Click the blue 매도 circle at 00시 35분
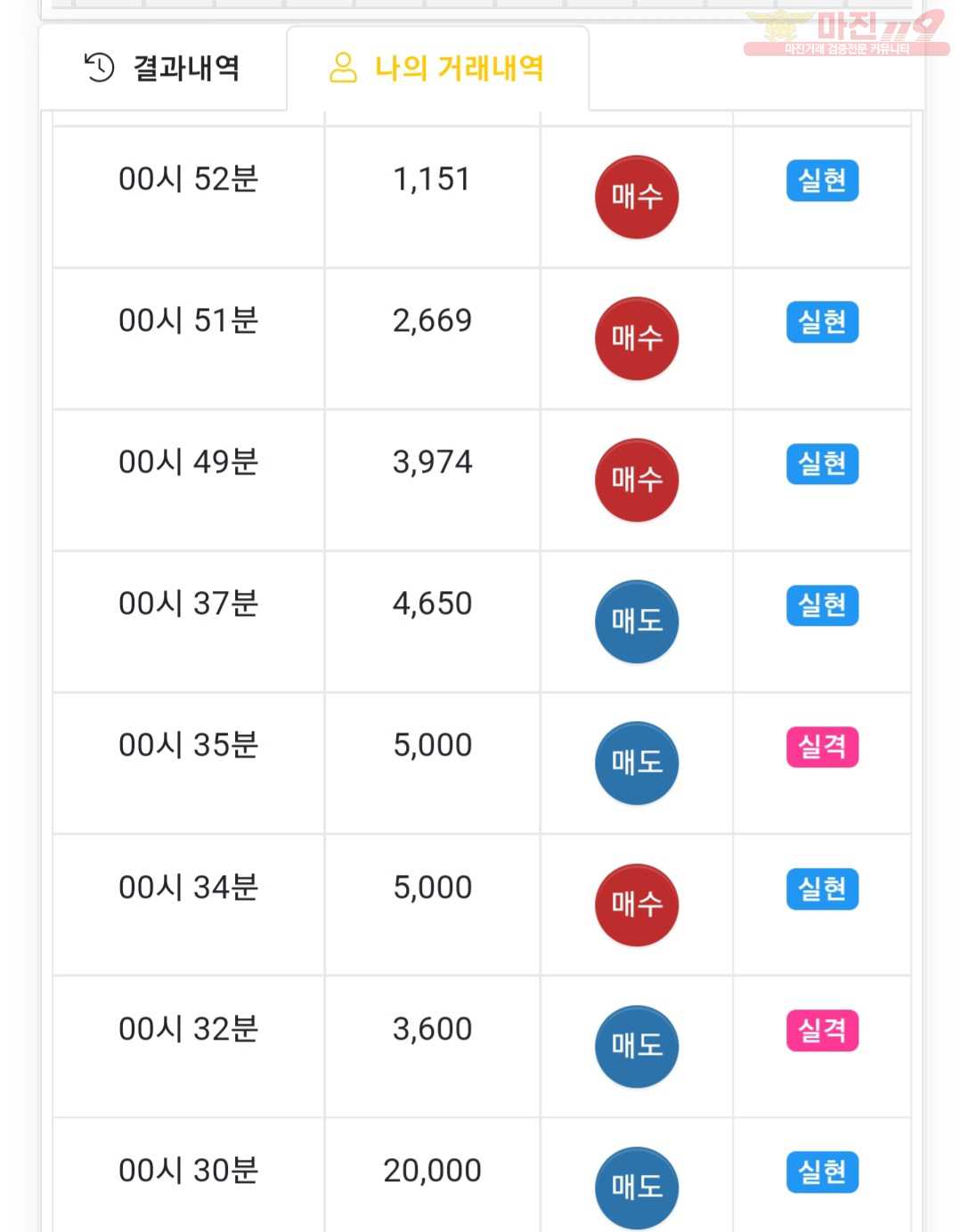 pos(637,763)
